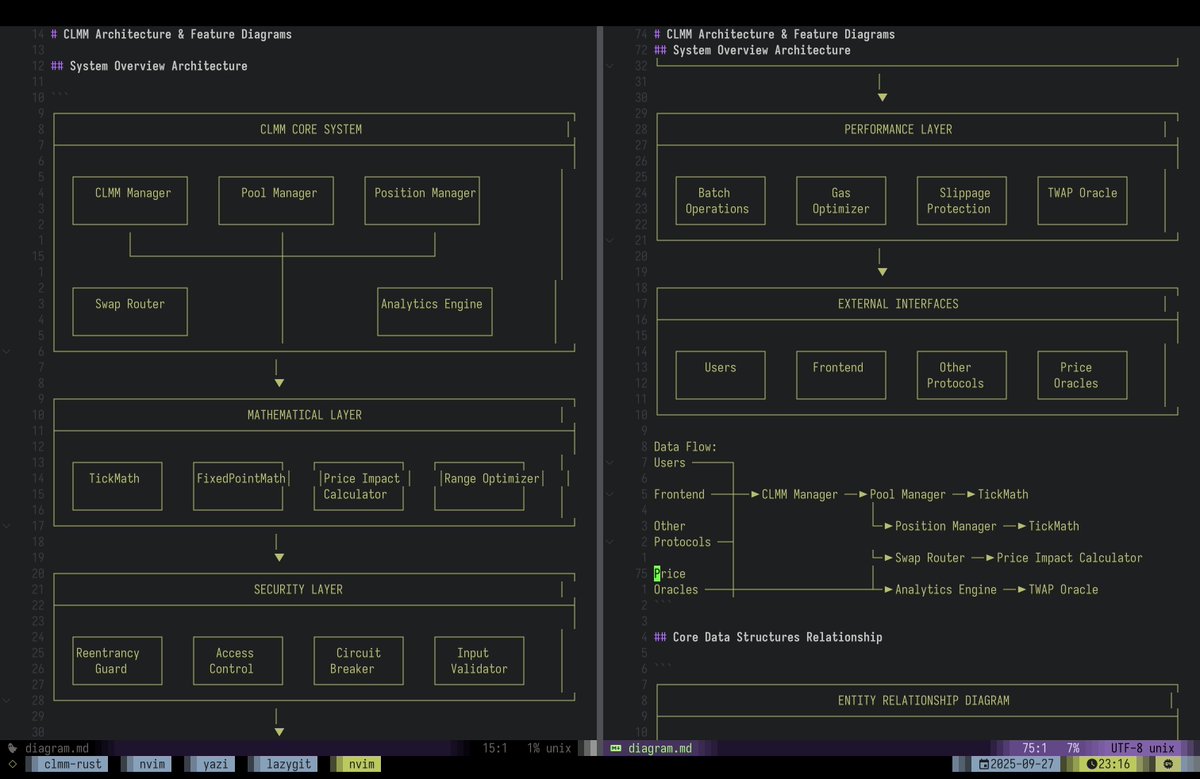Click the 'Analytics Engine' box in core system
The height and width of the screenshot is (779, 1200).
point(435,311)
